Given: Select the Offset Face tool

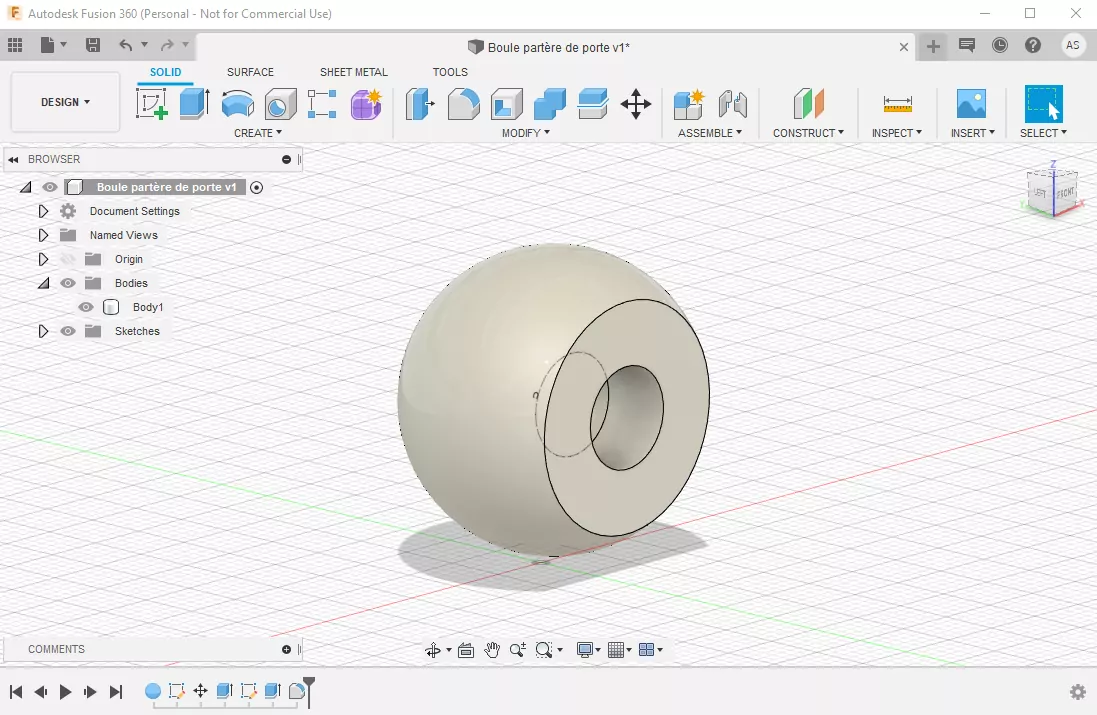Looking at the screenshot, I should [593, 104].
